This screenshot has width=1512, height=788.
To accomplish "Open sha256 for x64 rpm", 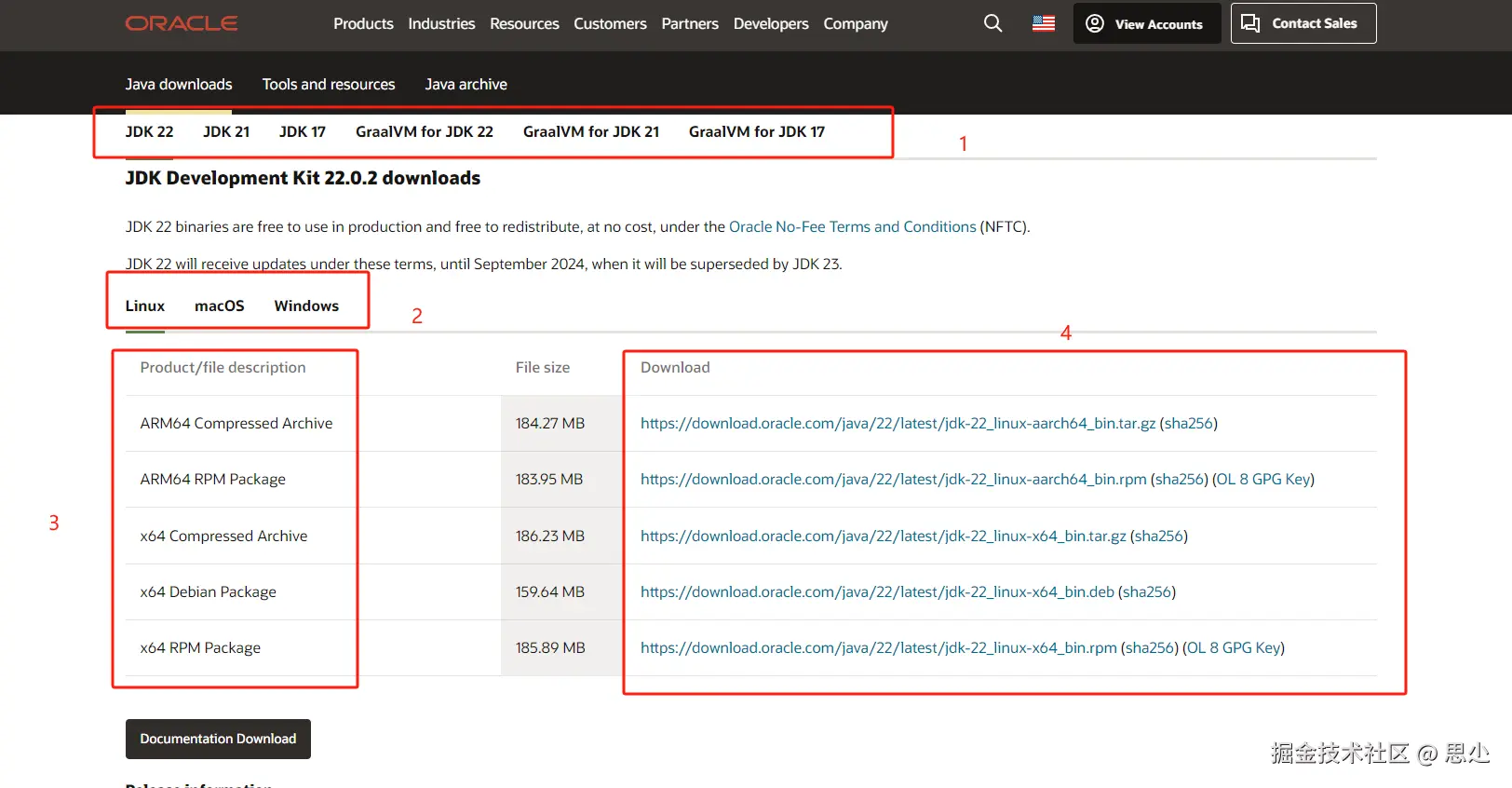I will pyautogui.click(x=1150, y=647).
